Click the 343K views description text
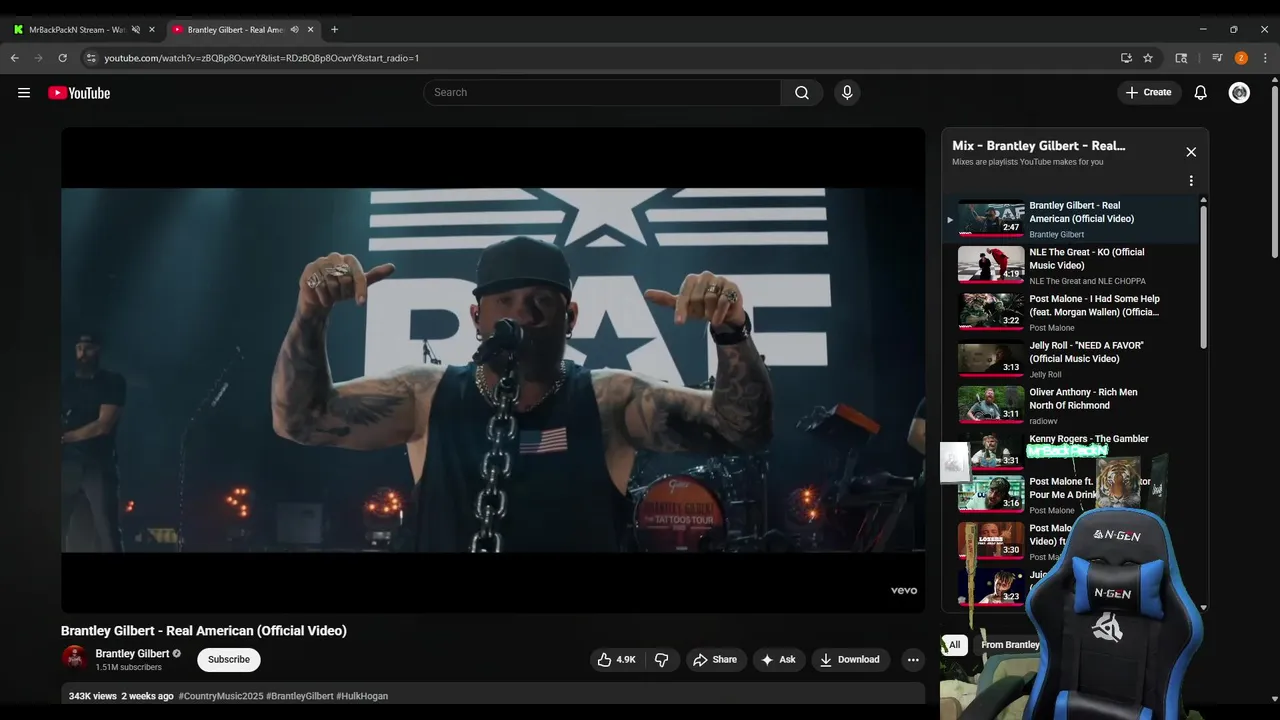Image resolution: width=1280 pixels, height=720 pixels. pyautogui.click(x=93, y=696)
